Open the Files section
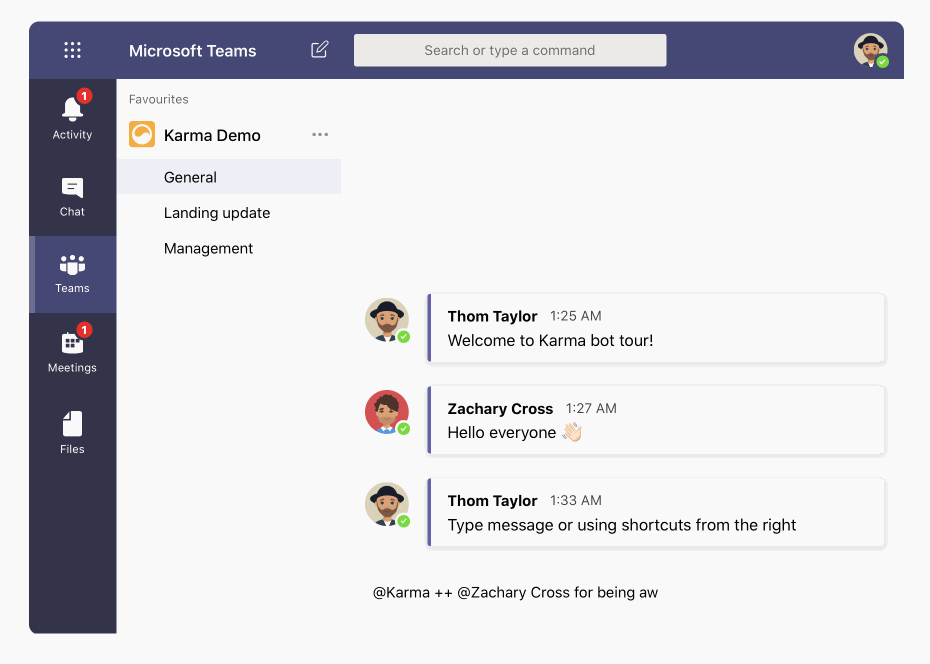This screenshot has height=664, width=930. pyautogui.click(x=72, y=432)
